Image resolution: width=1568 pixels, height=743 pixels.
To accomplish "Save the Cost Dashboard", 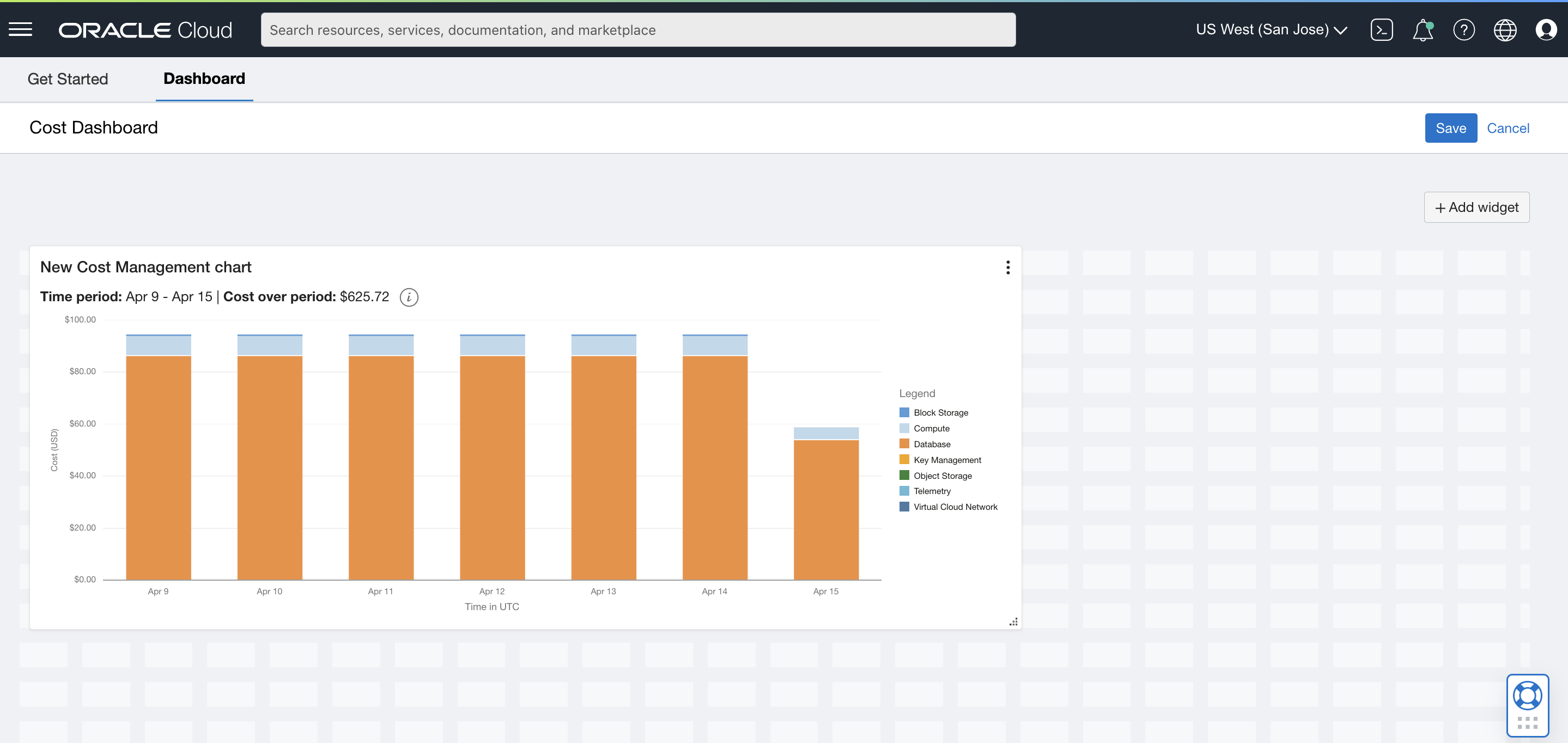I will (x=1451, y=128).
